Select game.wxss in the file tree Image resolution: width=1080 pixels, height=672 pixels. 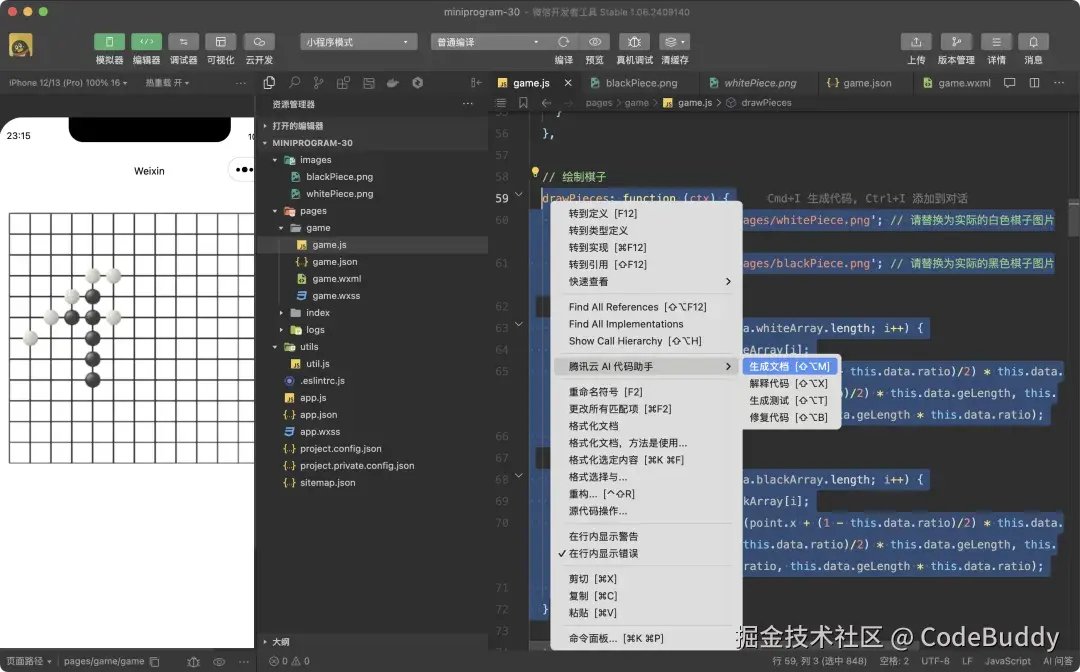336,295
